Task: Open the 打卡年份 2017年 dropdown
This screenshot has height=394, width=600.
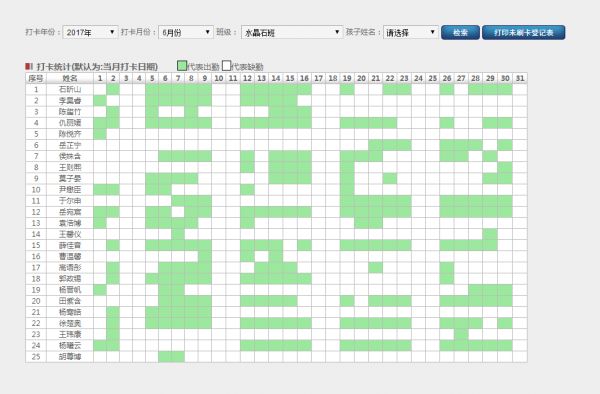Action: click(x=90, y=33)
